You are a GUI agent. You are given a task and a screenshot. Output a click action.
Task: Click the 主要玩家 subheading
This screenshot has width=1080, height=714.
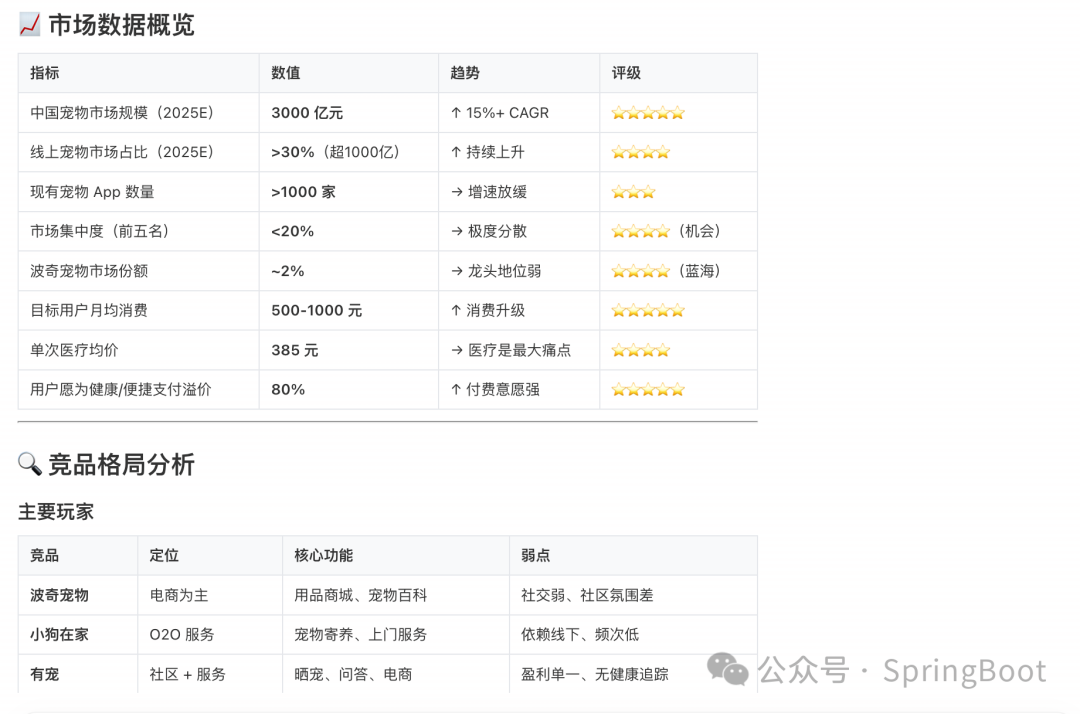pos(56,512)
